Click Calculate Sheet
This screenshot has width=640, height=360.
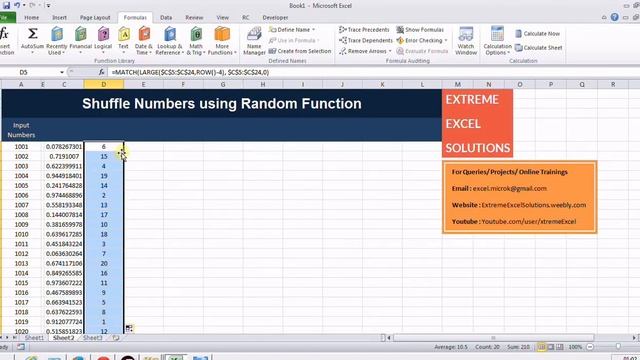(538, 48)
